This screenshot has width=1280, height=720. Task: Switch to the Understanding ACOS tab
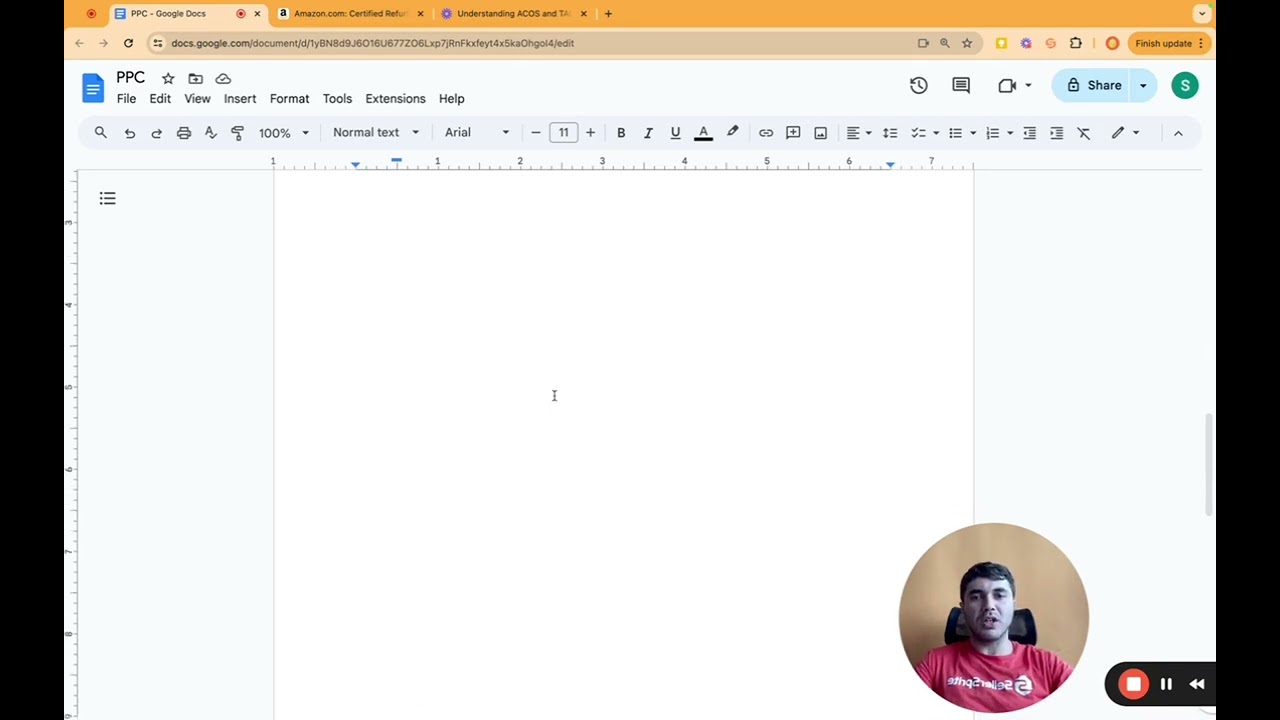(x=514, y=14)
